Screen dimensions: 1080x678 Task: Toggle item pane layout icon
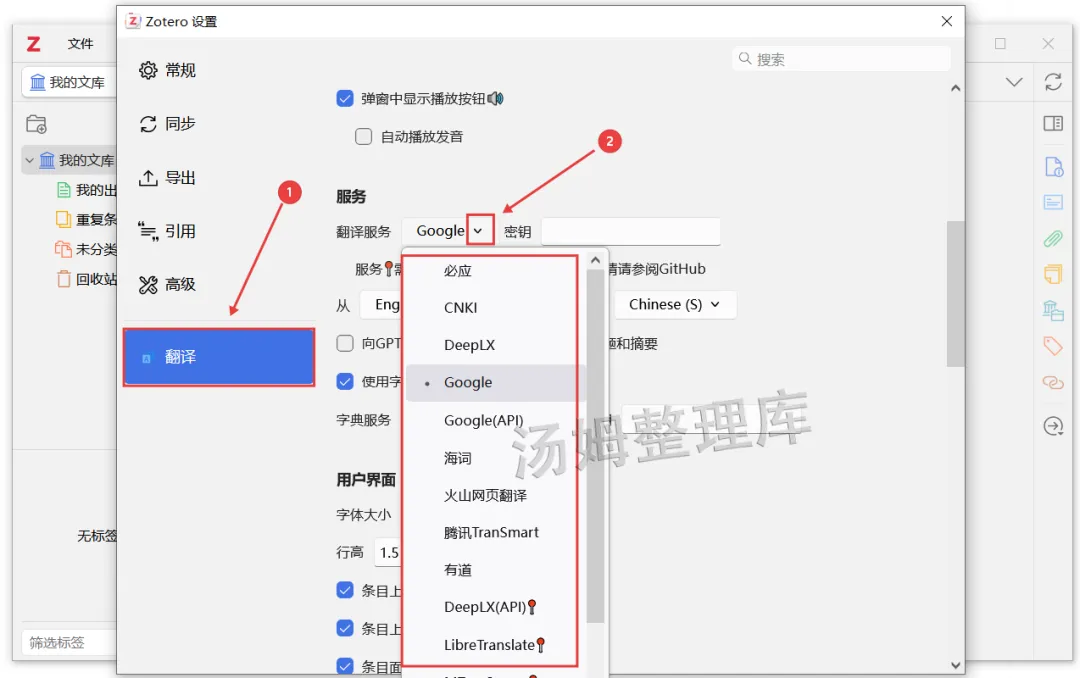tap(1053, 124)
